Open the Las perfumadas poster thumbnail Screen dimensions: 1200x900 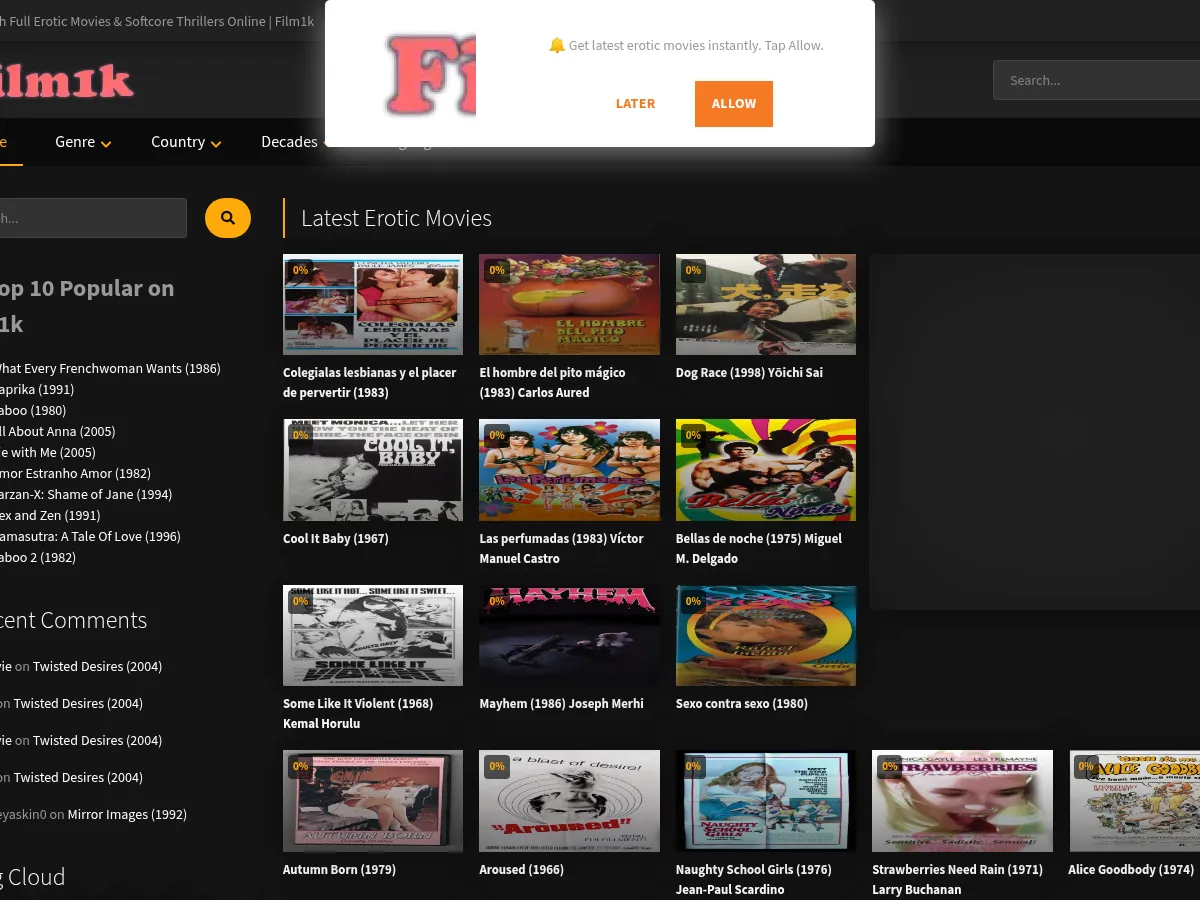[x=569, y=470]
